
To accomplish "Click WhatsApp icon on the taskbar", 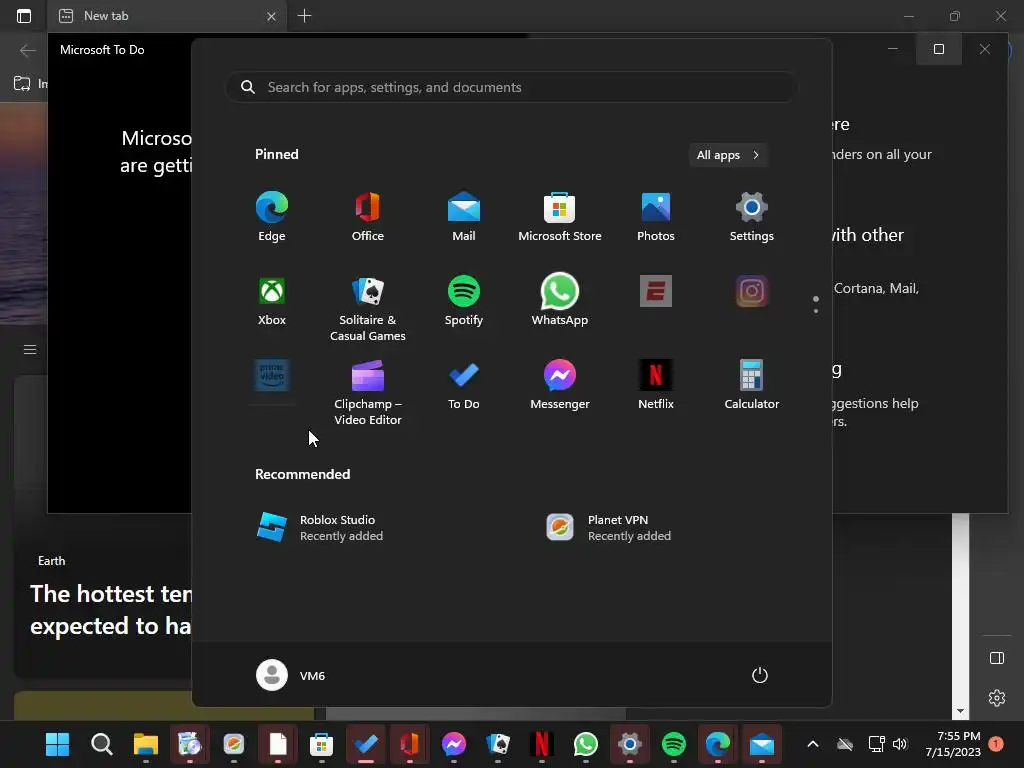I will coord(586,744).
